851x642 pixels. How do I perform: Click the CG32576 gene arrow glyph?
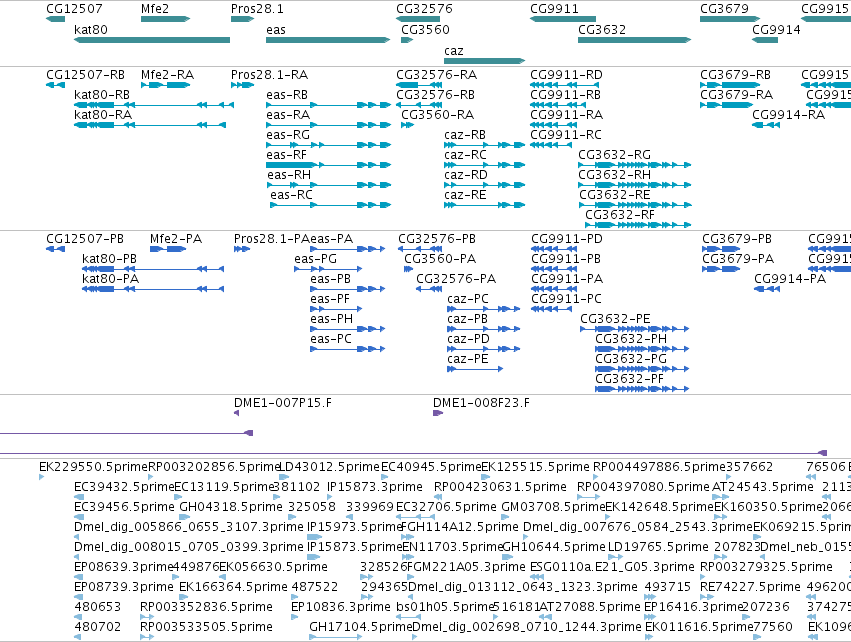[418, 19]
